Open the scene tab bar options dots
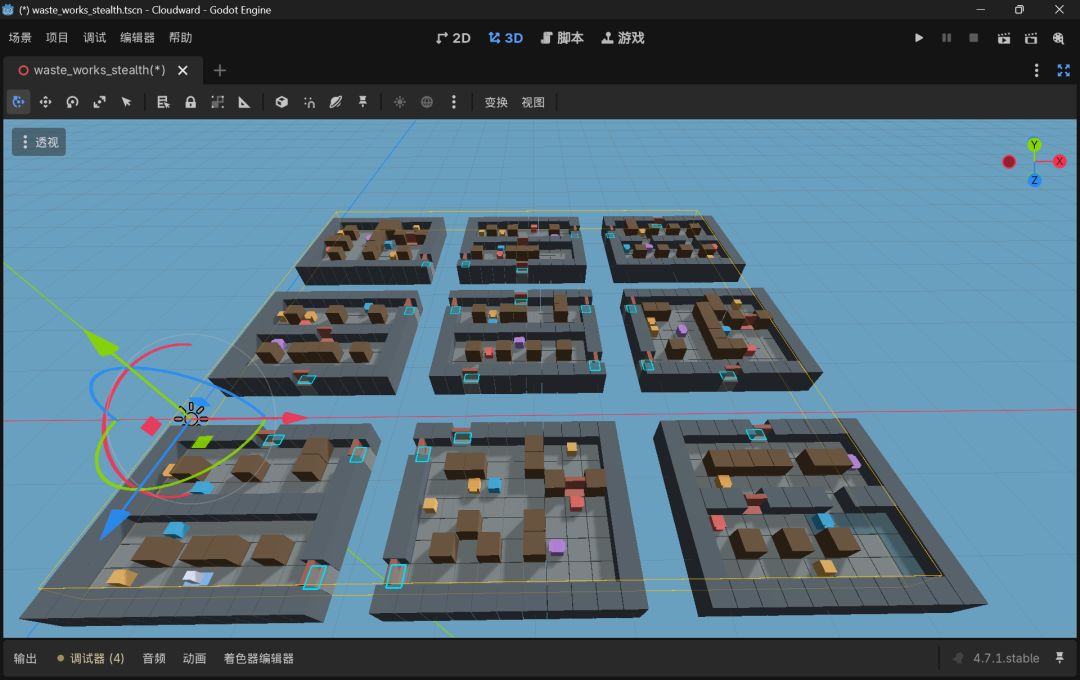1080x680 pixels. coord(1037,70)
